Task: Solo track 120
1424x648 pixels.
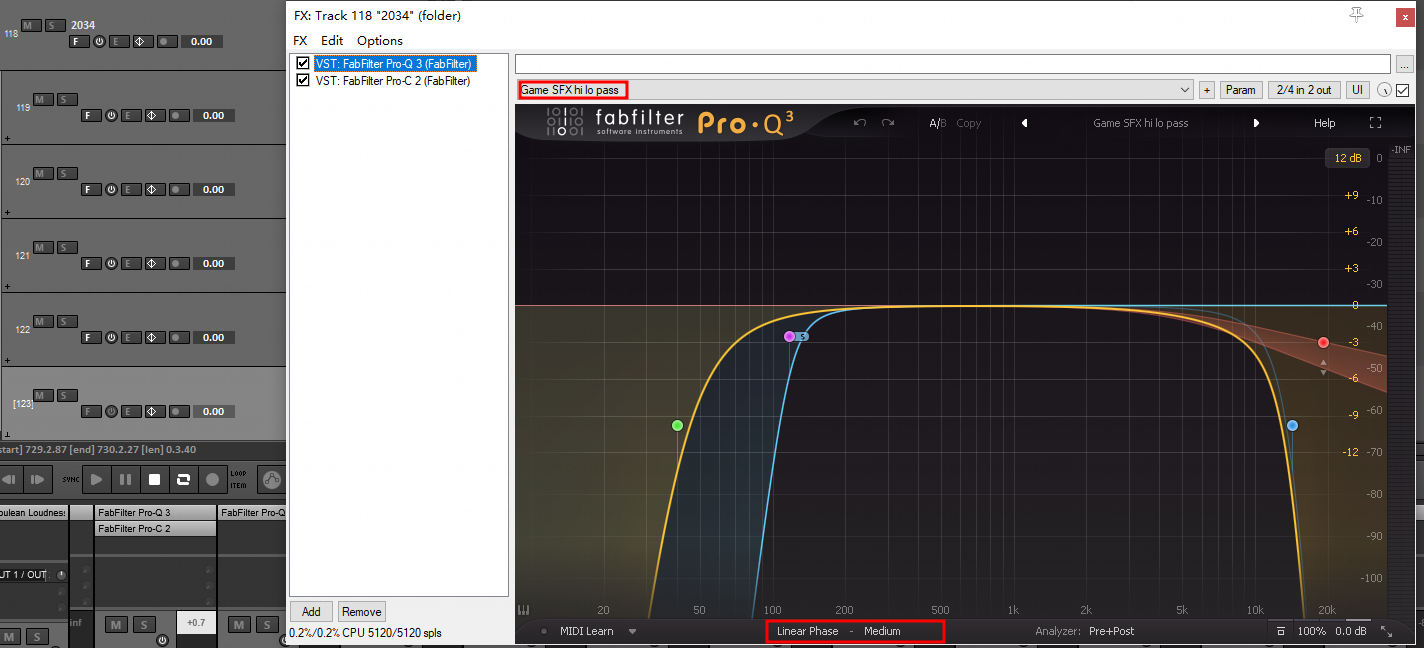Action: pos(67,173)
